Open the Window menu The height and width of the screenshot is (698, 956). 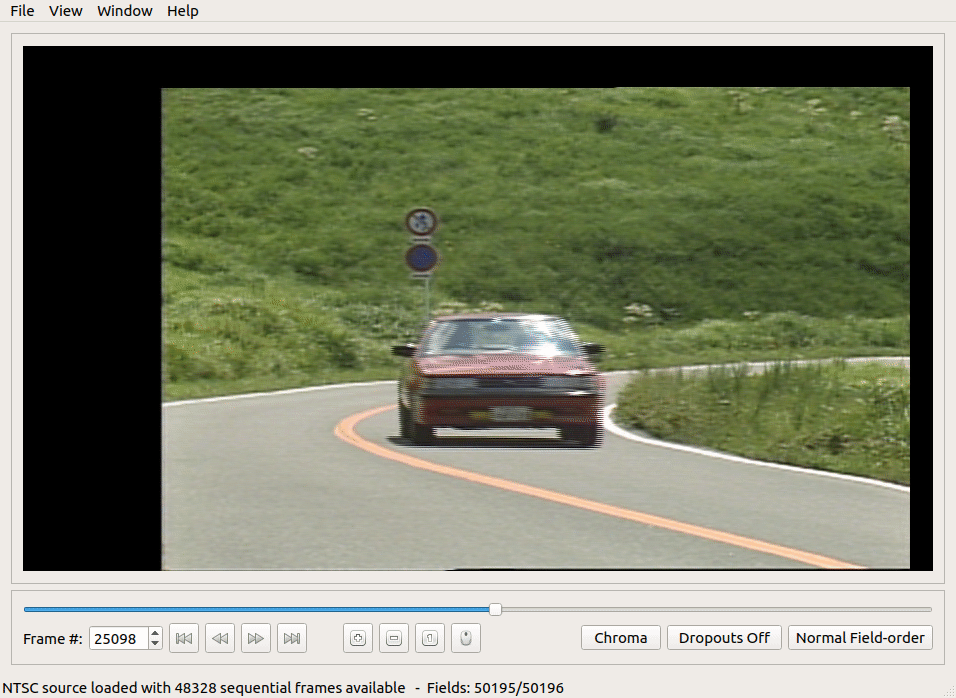click(125, 11)
